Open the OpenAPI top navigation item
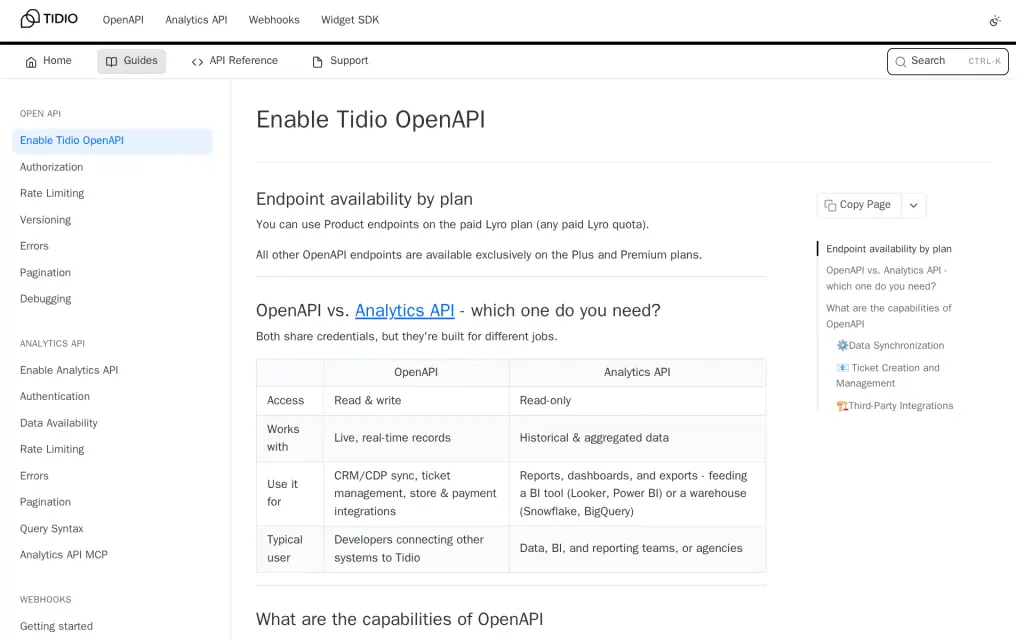Screen dimensions: 1024x640 pos(123,20)
